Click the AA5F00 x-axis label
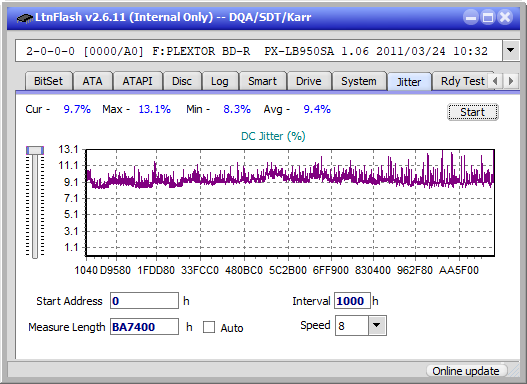The image size is (527, 384). click(458, 270)
